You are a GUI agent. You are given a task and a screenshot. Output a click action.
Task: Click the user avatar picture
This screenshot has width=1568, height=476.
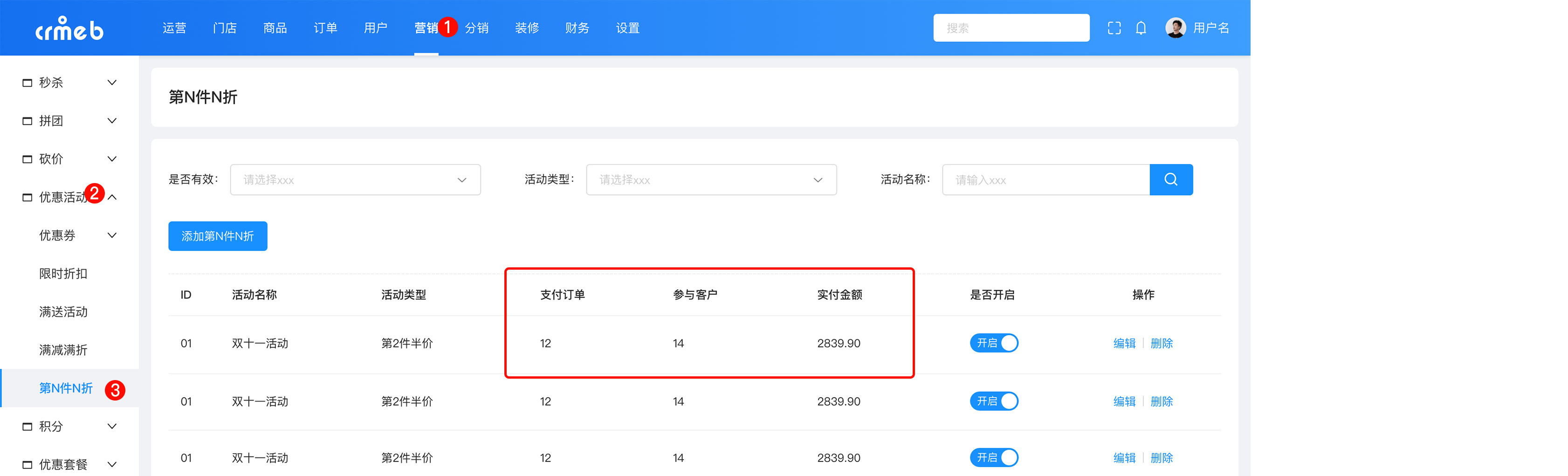(1176, 28)
